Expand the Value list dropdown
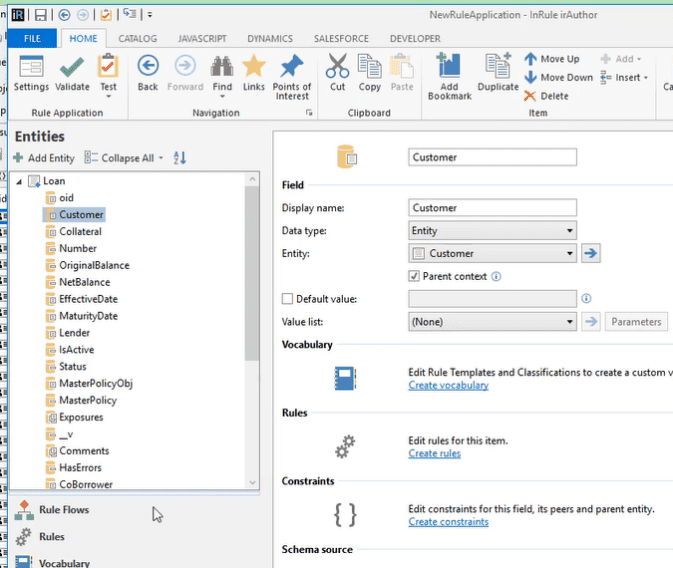 [569, 322]
